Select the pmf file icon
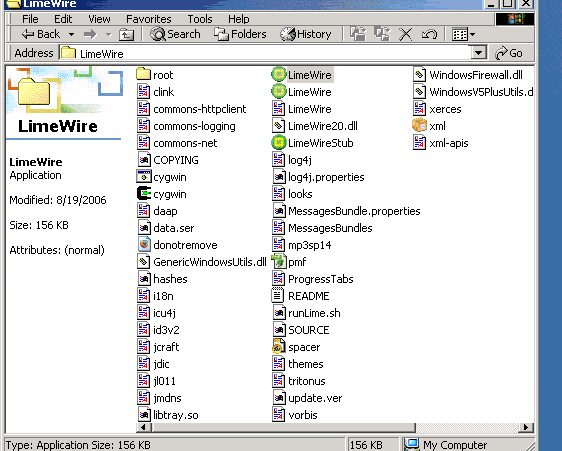This screenshot has height=451, width=562. pyautogui.click(x=278, y=262)
